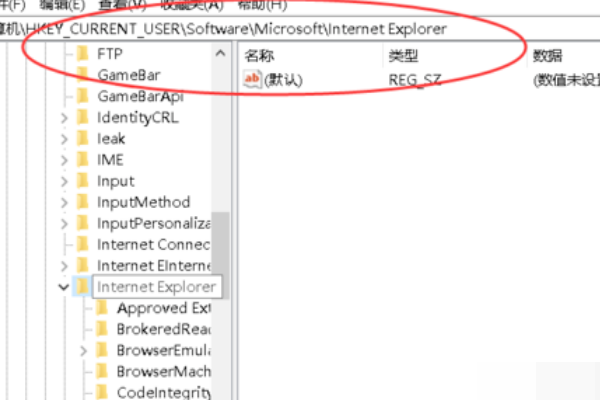Click the InputMethod folder icon

pyautogui.click(x=83, y=202)
